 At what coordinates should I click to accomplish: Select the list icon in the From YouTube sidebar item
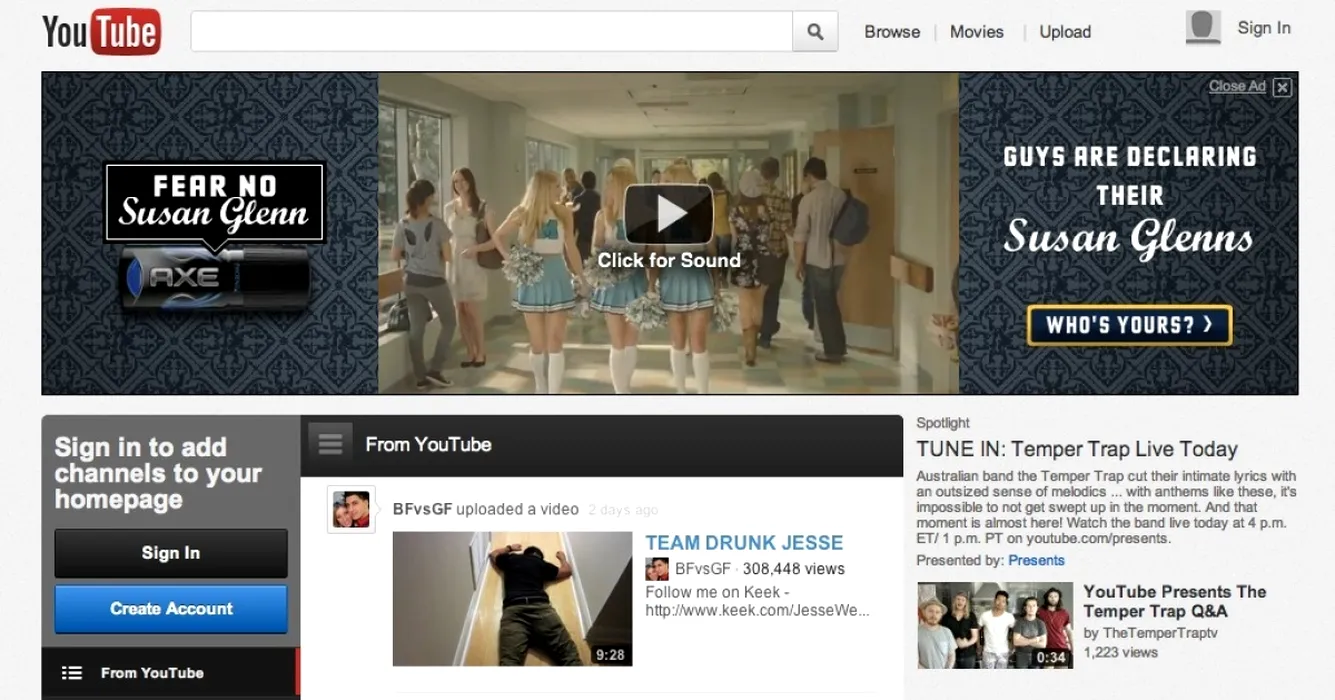[72, 673]
